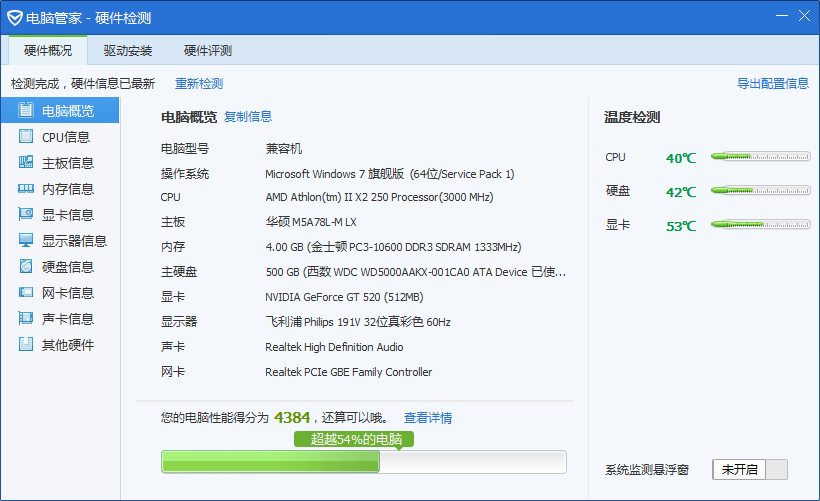
Task: Click the CPU temperature gauge bar
Action: tap(760, 156)
